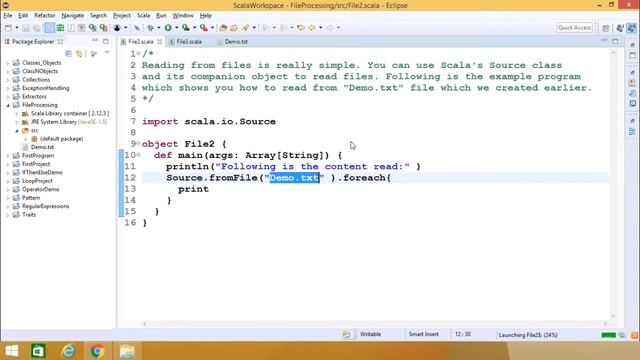640x360 pixels.
Task: Click the Launching File2 progress bar
Action: pyautogui.click(x=609, y=335)
